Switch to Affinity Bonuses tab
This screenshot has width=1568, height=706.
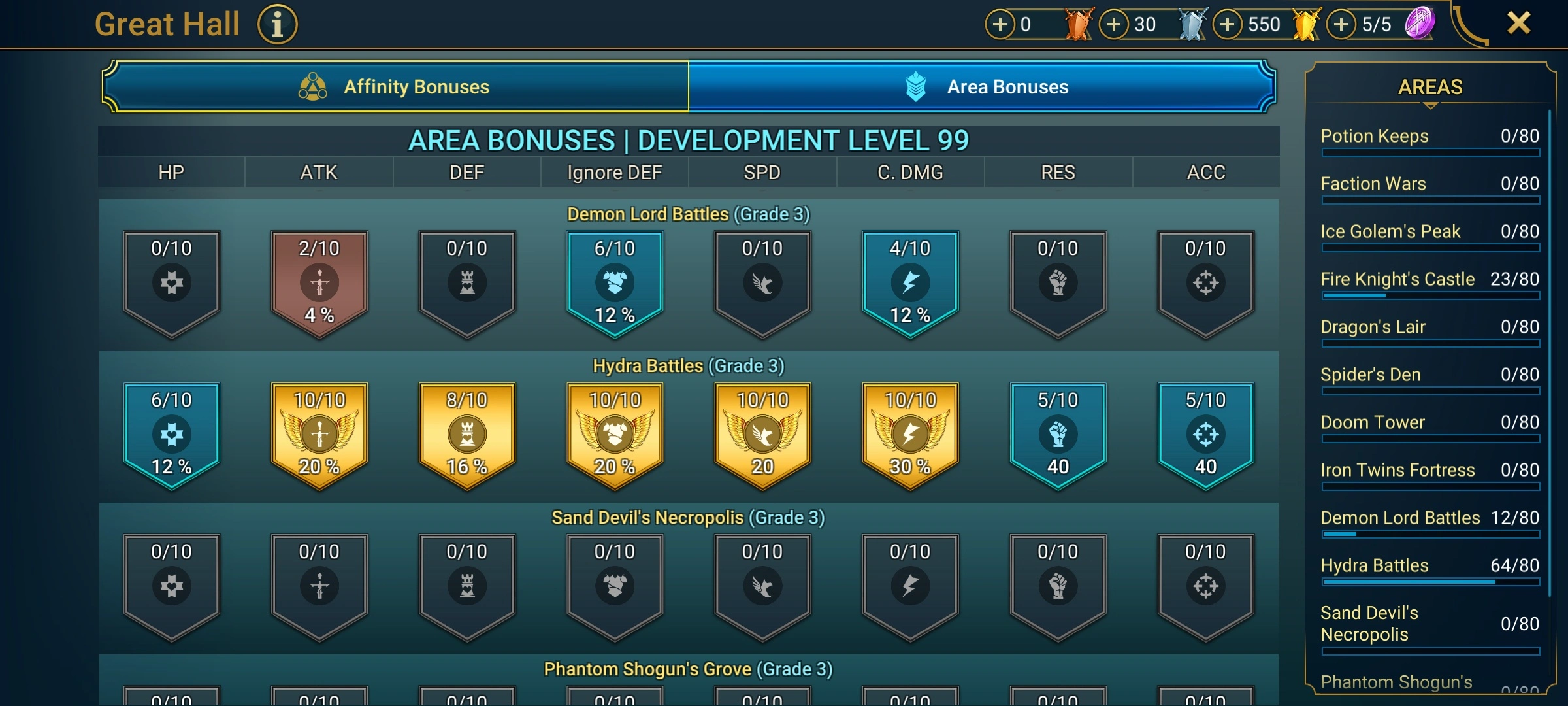tap(395, 87)
